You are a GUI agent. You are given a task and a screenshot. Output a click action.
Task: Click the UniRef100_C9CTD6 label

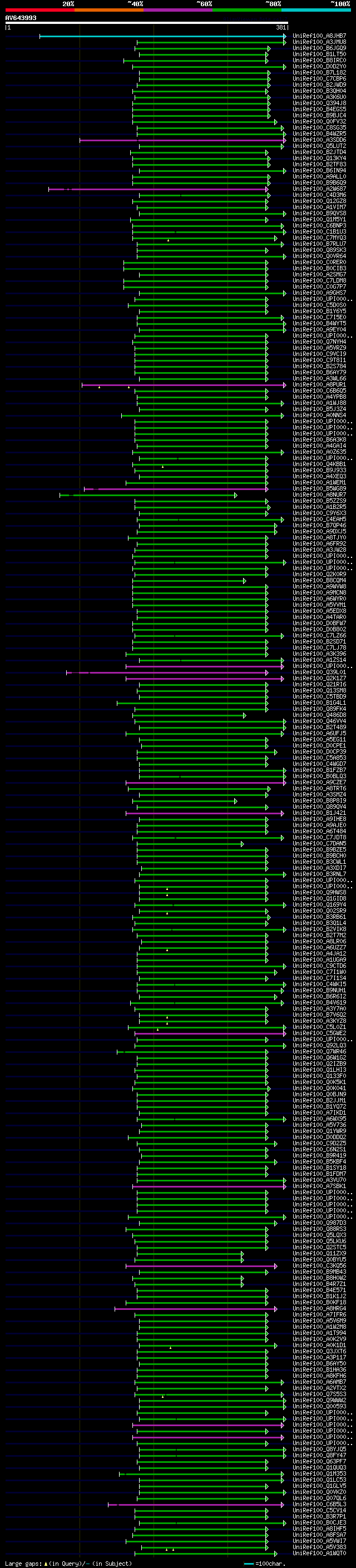point(319,966)
